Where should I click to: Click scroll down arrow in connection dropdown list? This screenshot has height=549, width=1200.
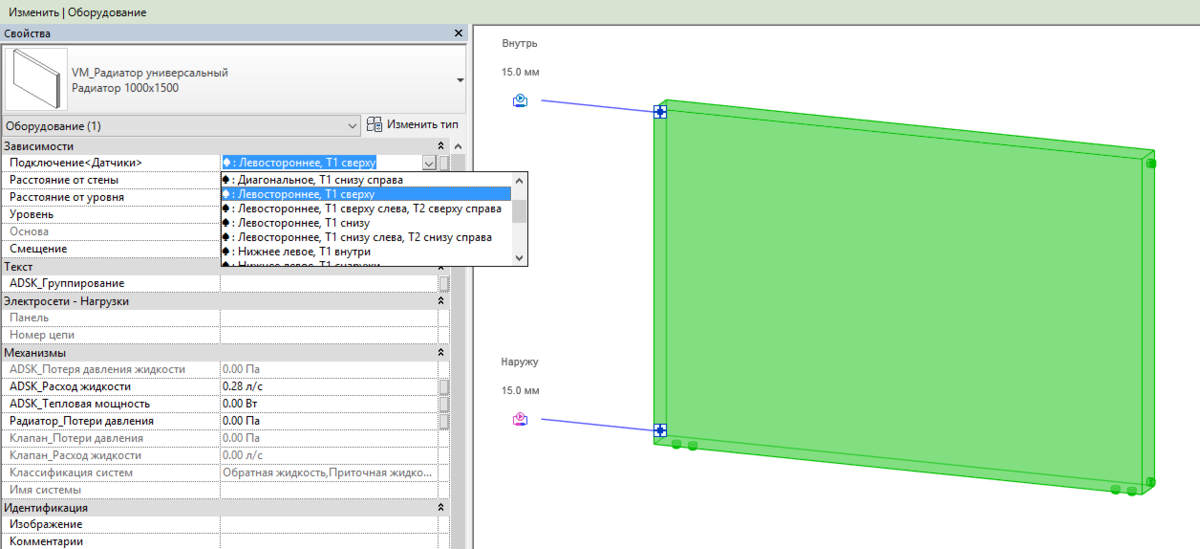(519, 258)
